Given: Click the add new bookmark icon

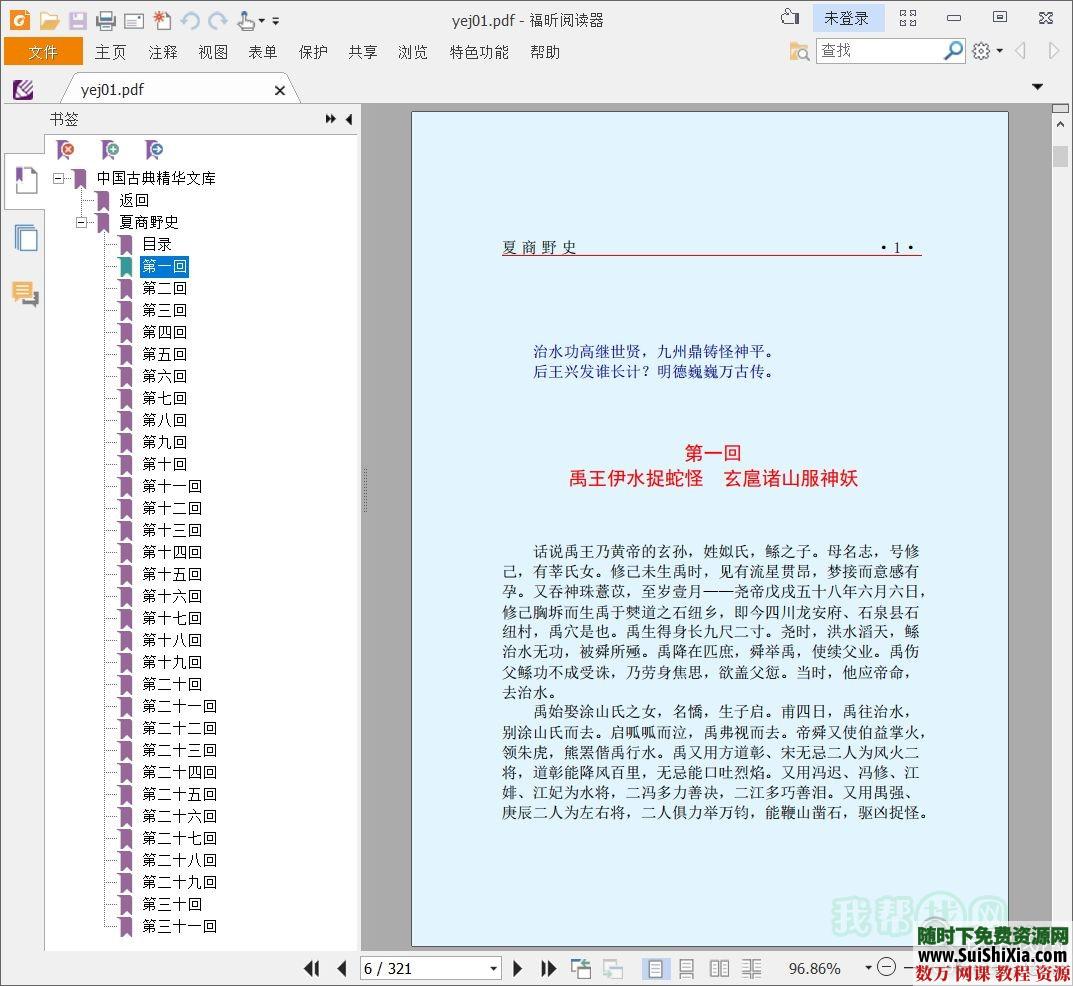Looking at the screenshot, I should click(110, 150).
